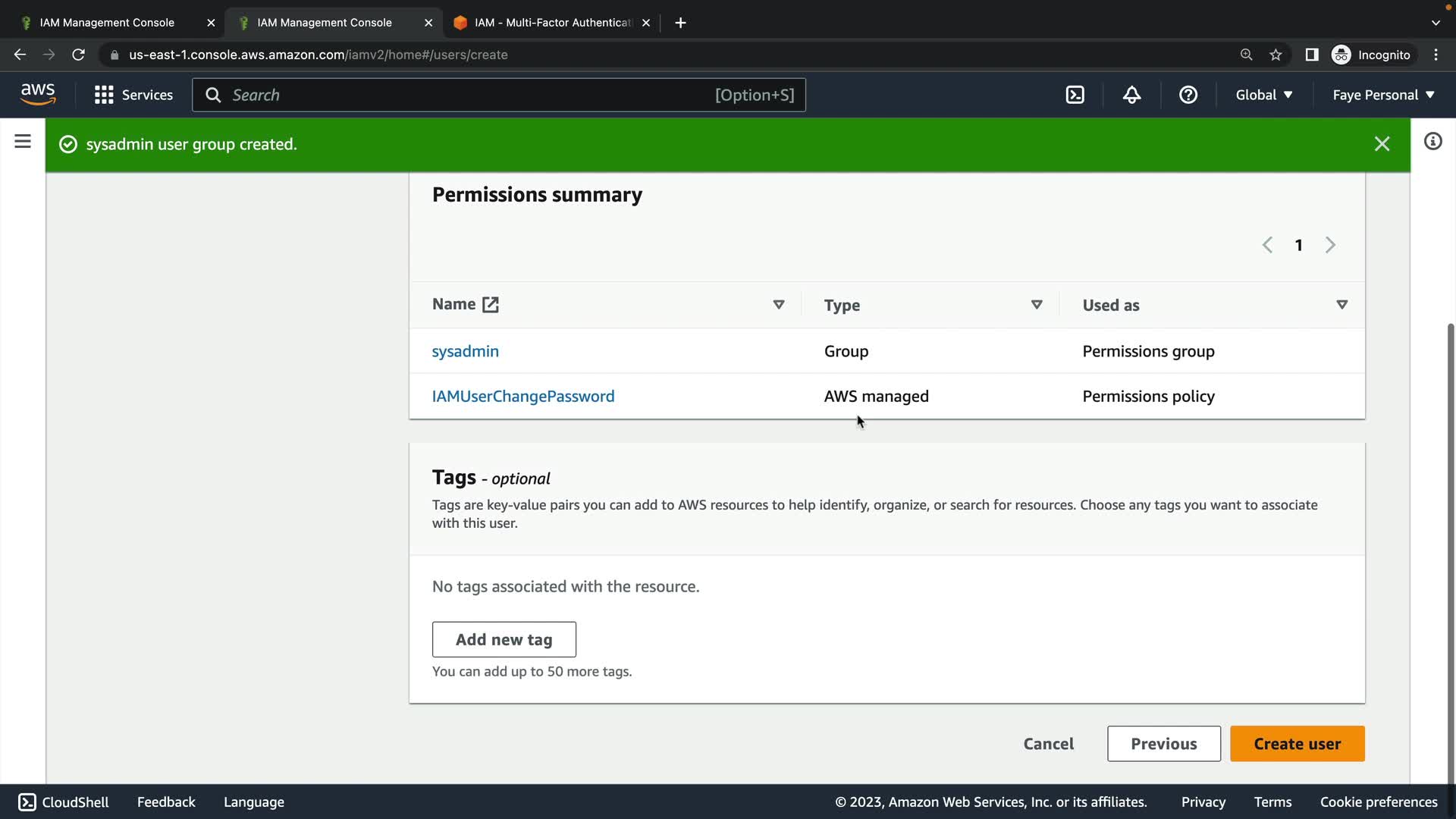Sort by the Used as column arrow
Viewport: 1456px width, 819px height.
[1341, 305]
